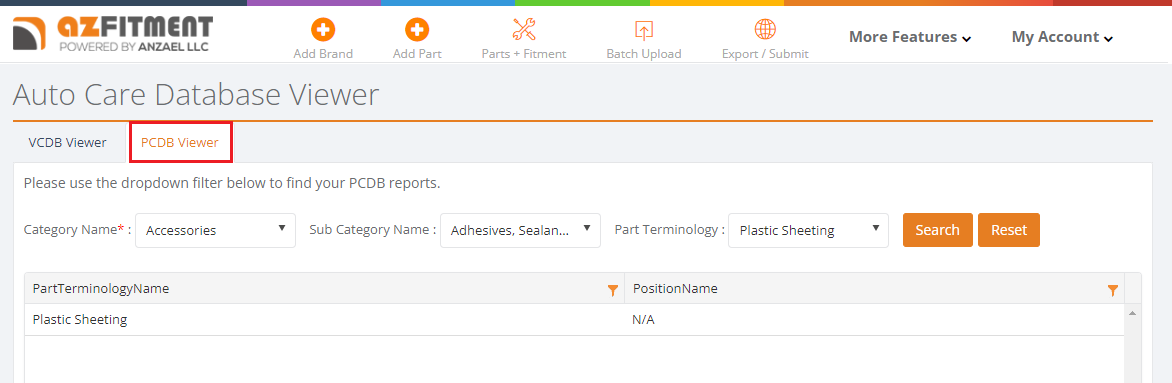Open the Part Terminology dropdown
This screenshot has height=383, width=1172.
[x=808, y=230]
